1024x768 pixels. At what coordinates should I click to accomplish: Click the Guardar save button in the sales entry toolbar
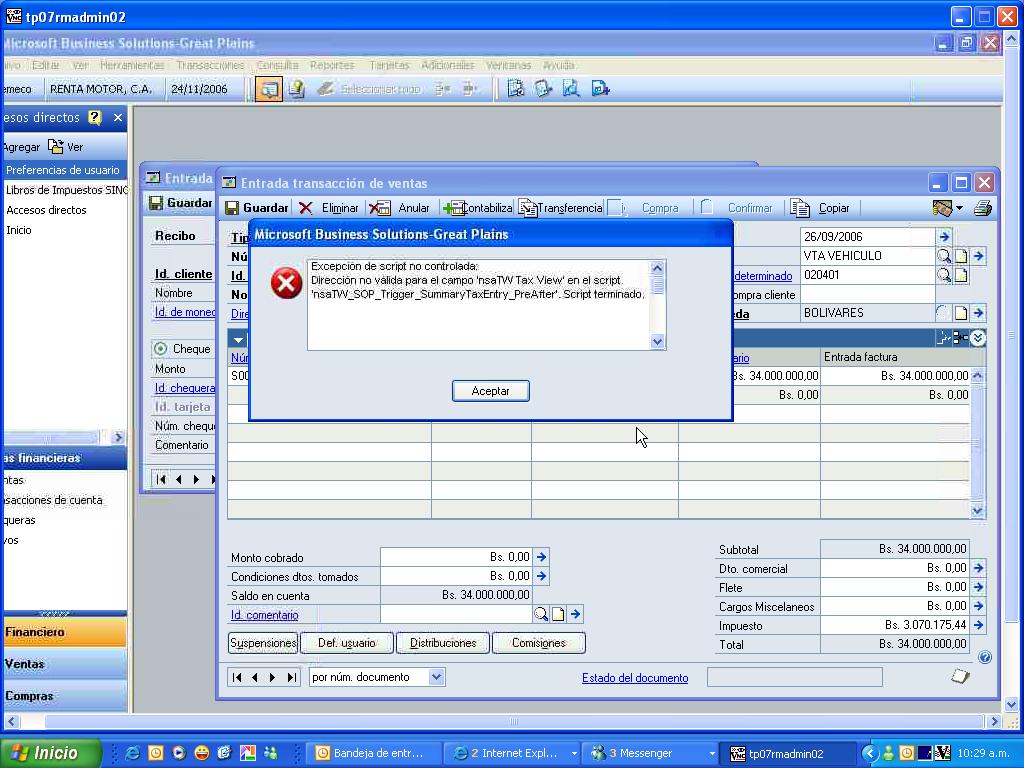point(257,208)
